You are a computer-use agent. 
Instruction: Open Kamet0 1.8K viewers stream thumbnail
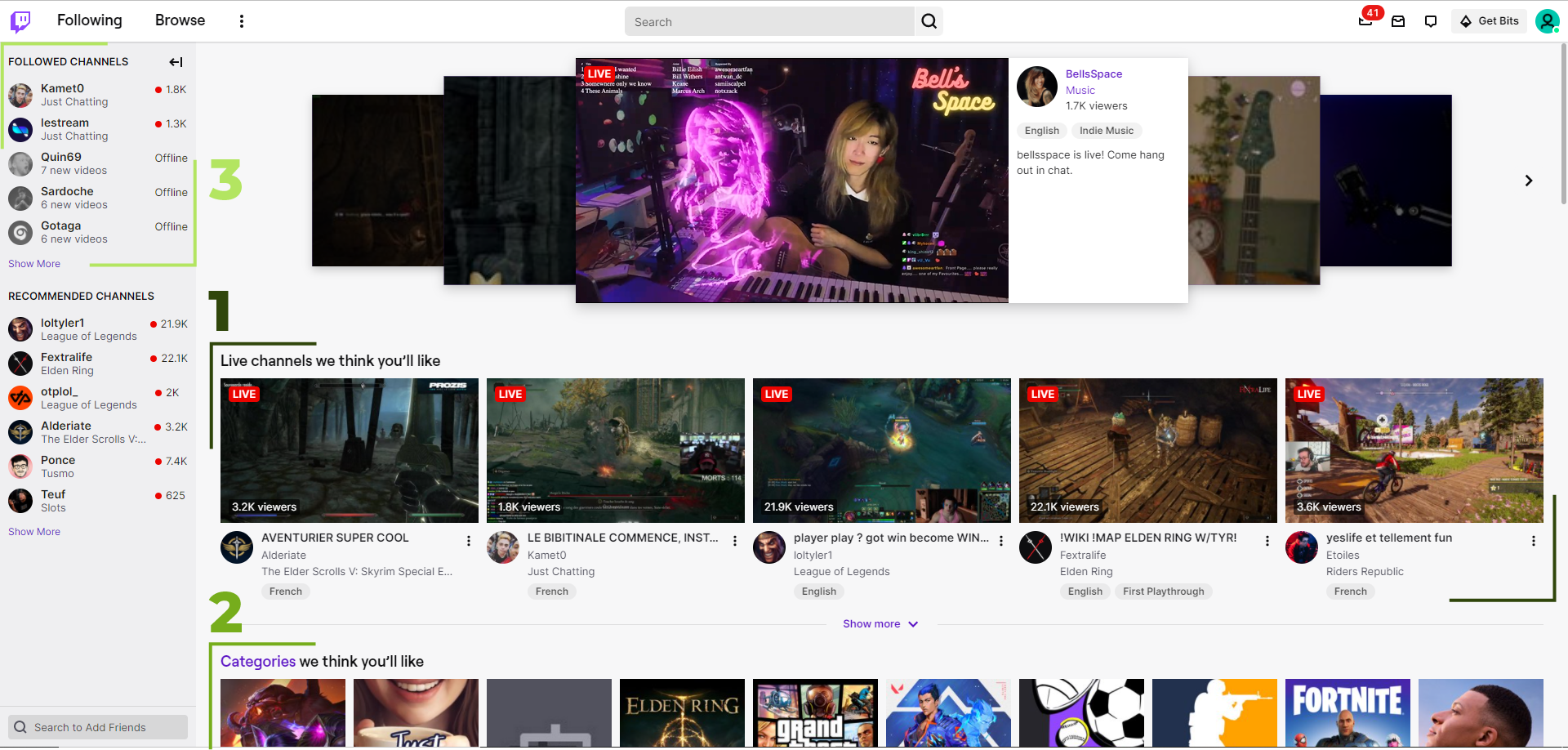coord(616,450)
